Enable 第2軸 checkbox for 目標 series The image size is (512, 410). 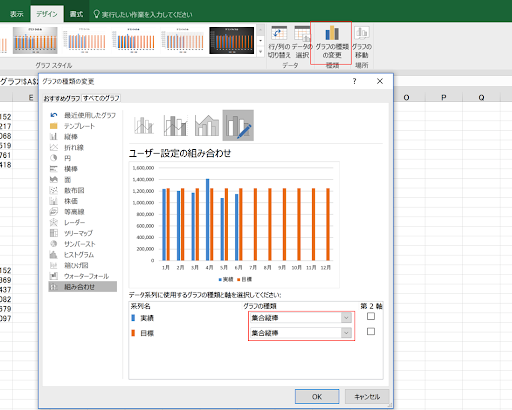pos(371,331)
